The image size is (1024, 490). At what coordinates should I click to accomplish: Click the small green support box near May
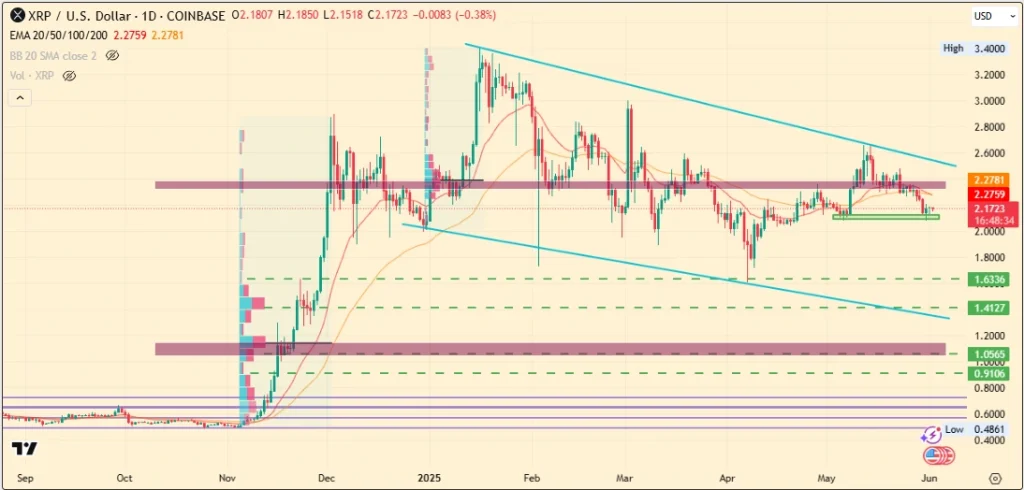886,217
